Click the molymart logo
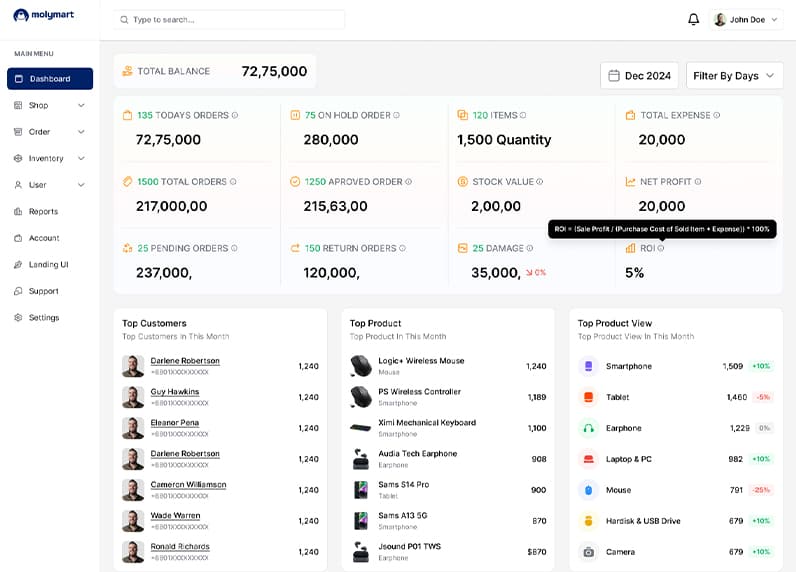 44,15
